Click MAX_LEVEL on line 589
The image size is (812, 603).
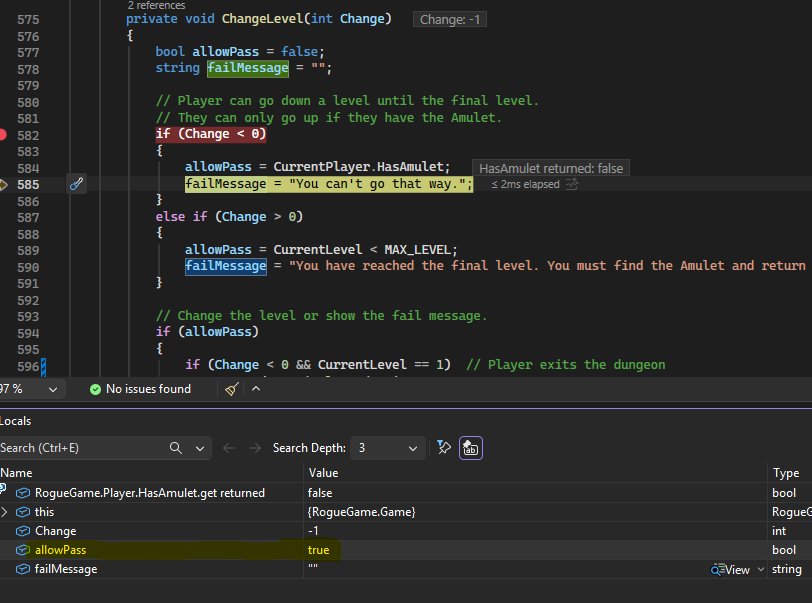pyautogui.click(x=418, y=250)
